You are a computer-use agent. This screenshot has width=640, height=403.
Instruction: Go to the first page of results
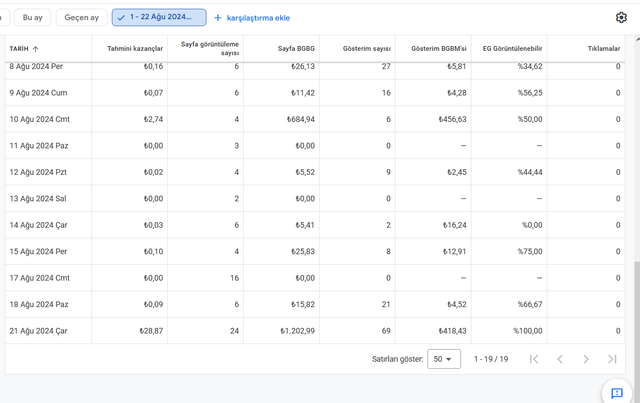pos(534,359)
